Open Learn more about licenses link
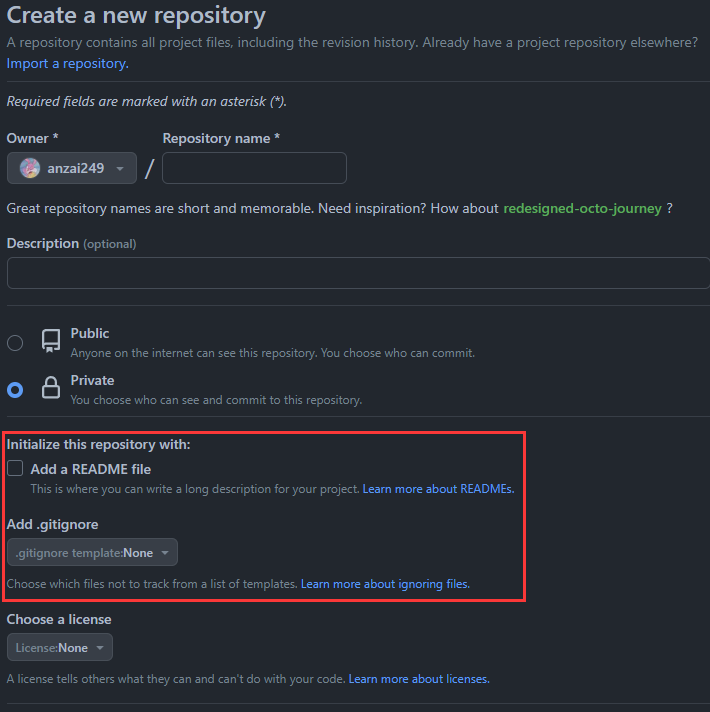The image size is (710, 712). point(419,679)
